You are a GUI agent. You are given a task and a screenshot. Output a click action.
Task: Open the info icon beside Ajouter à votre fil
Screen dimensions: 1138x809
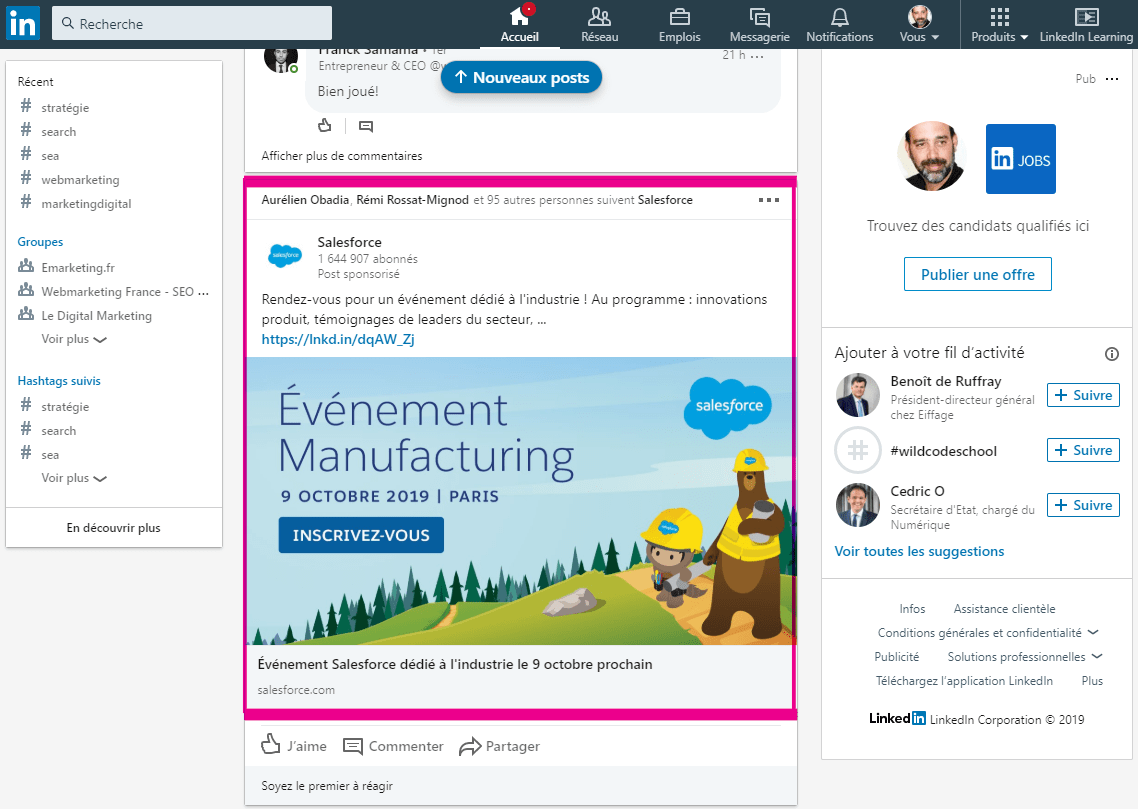tap(1111, 354)
